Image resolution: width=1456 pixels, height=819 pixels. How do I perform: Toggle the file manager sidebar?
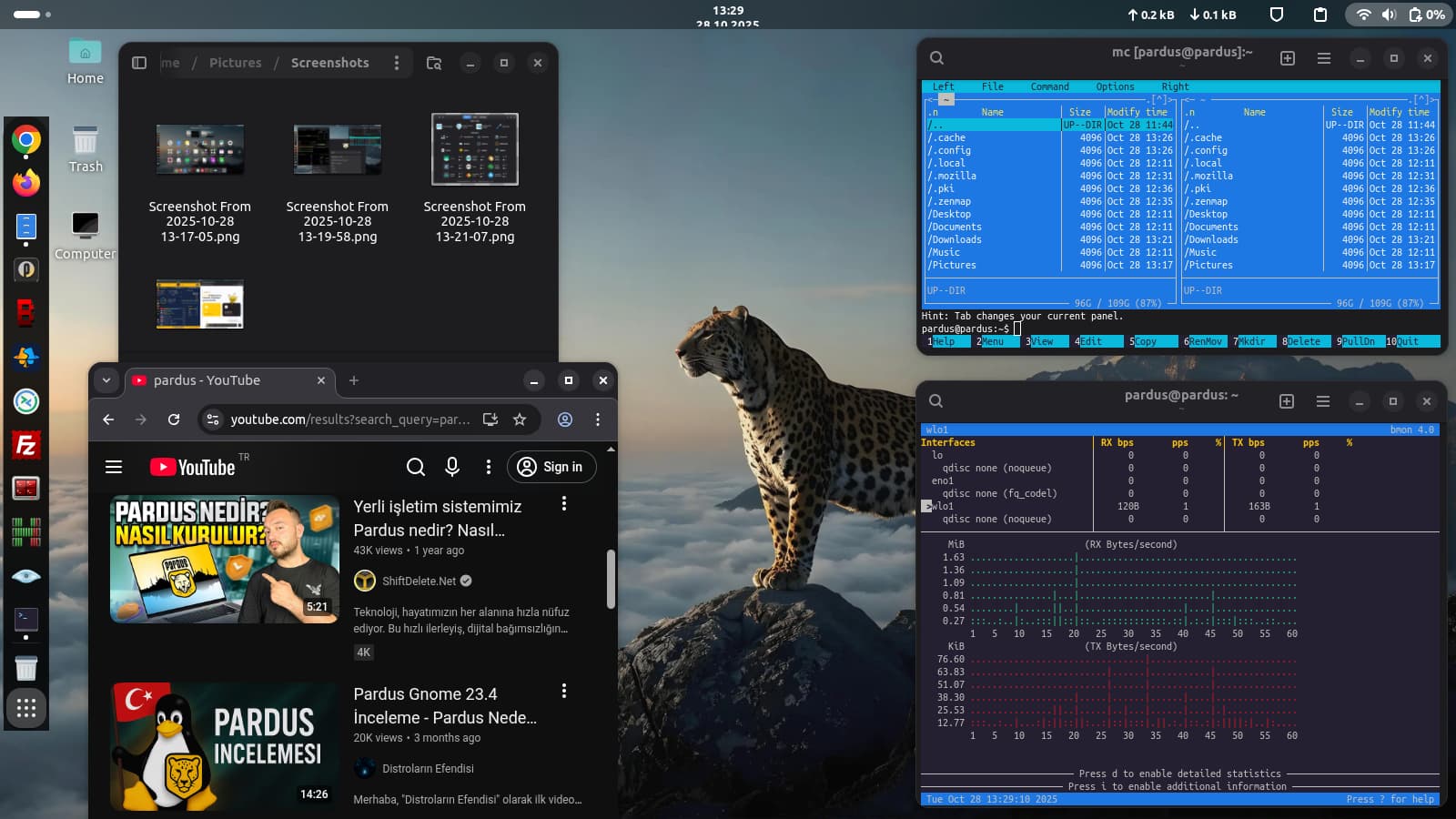point(139,63)
